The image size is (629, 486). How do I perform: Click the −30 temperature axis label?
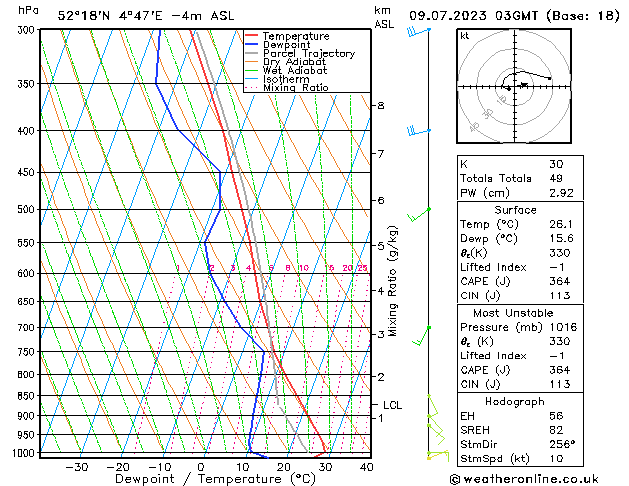[x=77, y=467]
